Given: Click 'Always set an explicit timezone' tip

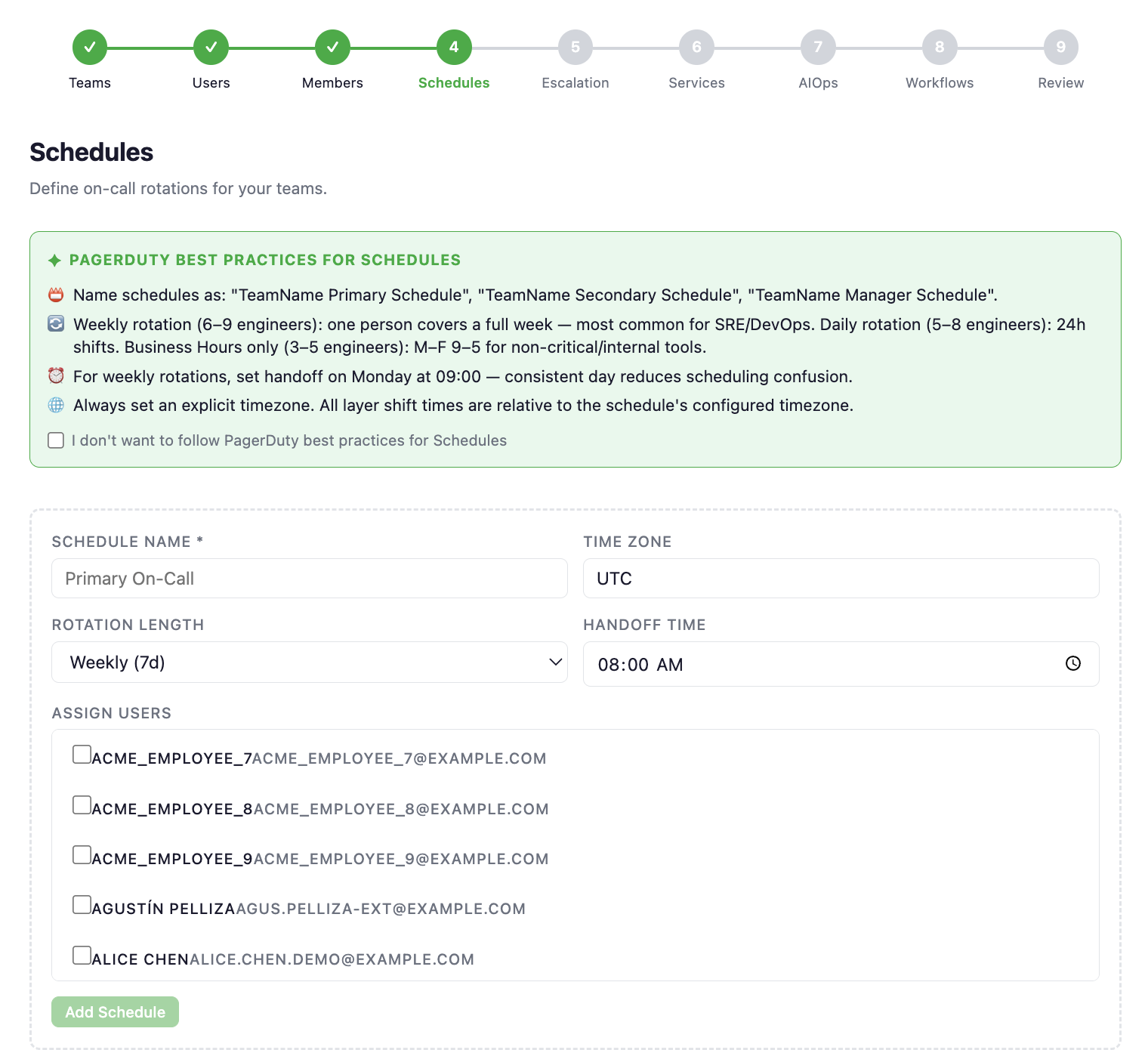Looking at the screenshot, I should click(x=463, y=406).
